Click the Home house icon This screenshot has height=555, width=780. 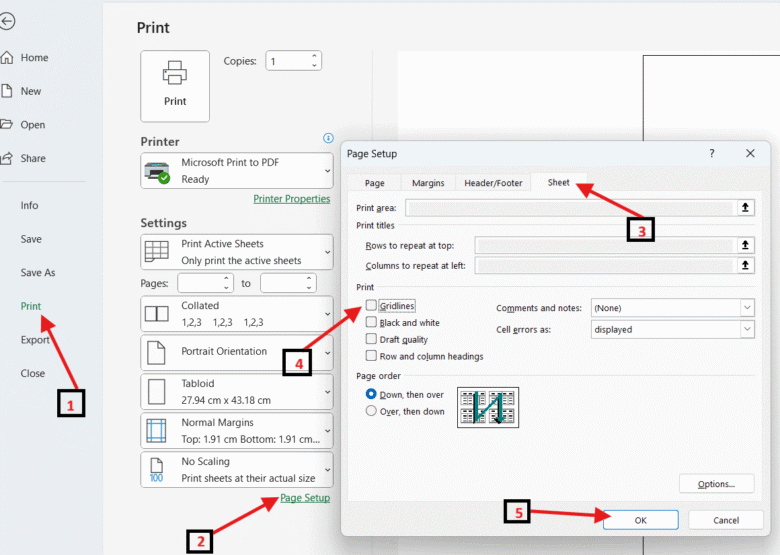(7, 57)
